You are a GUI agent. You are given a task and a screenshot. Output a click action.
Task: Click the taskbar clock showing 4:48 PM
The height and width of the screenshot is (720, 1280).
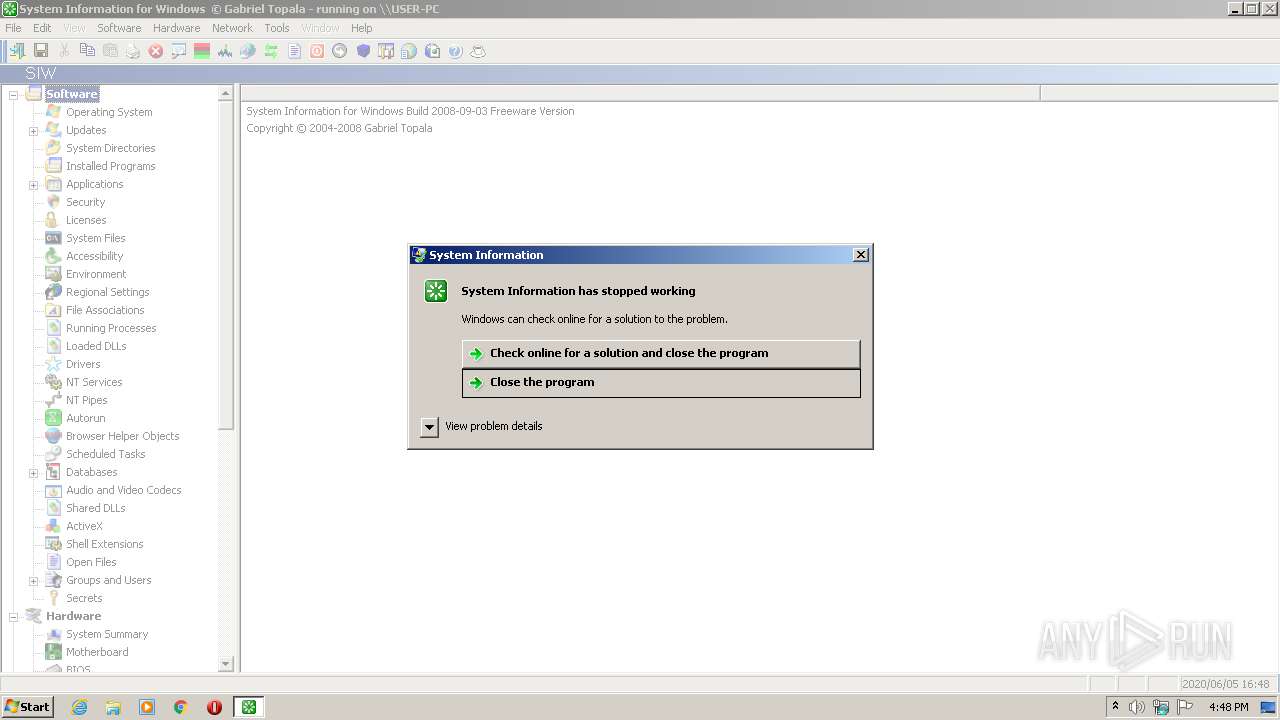pos(1228,707)
